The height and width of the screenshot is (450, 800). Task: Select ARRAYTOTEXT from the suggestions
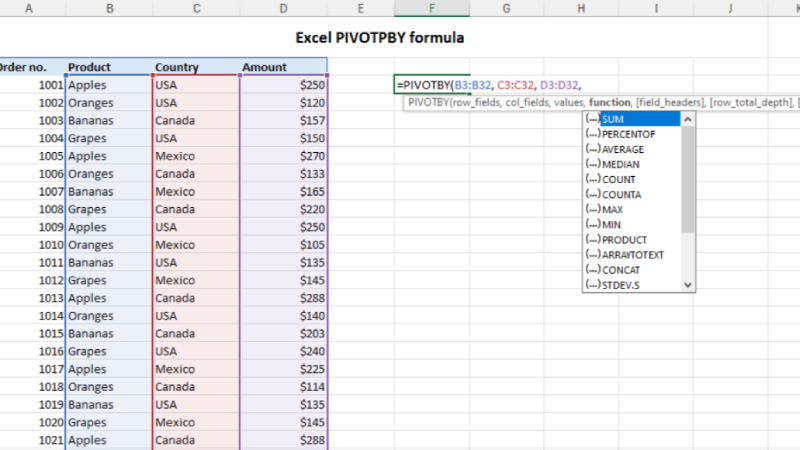632,255
